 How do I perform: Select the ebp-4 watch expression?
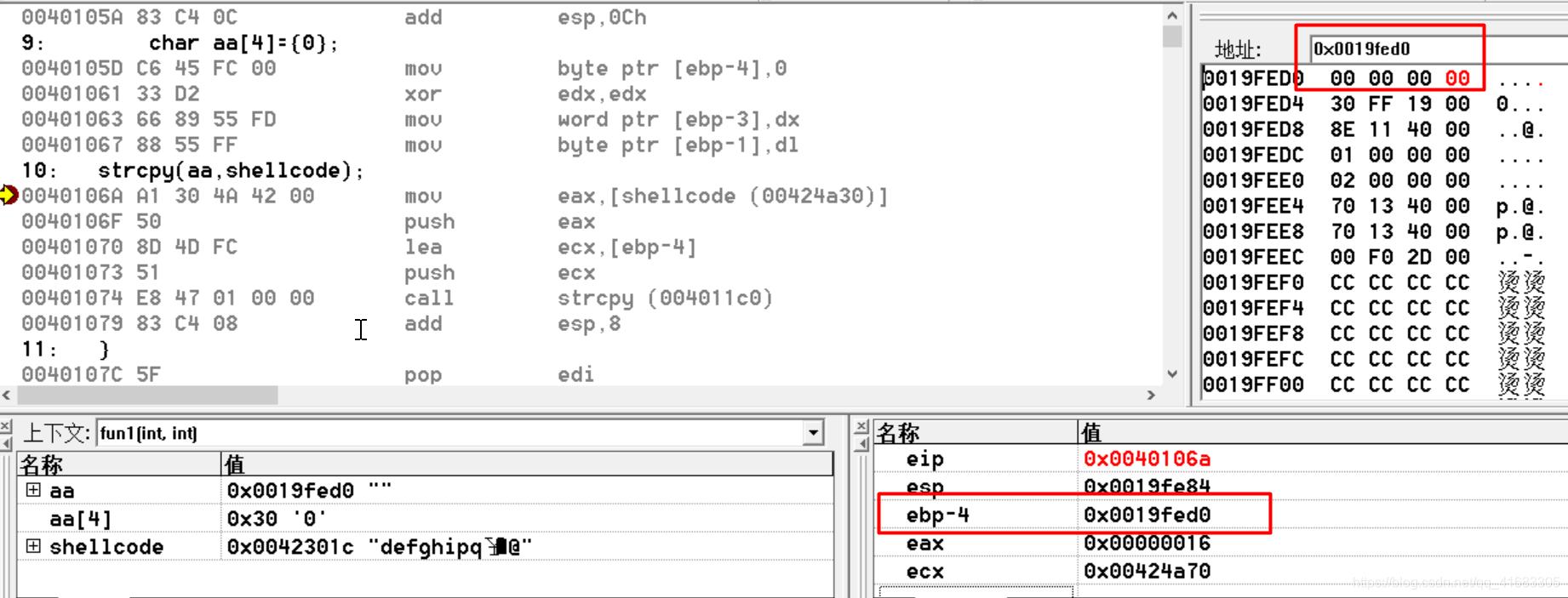click(937, 515)
